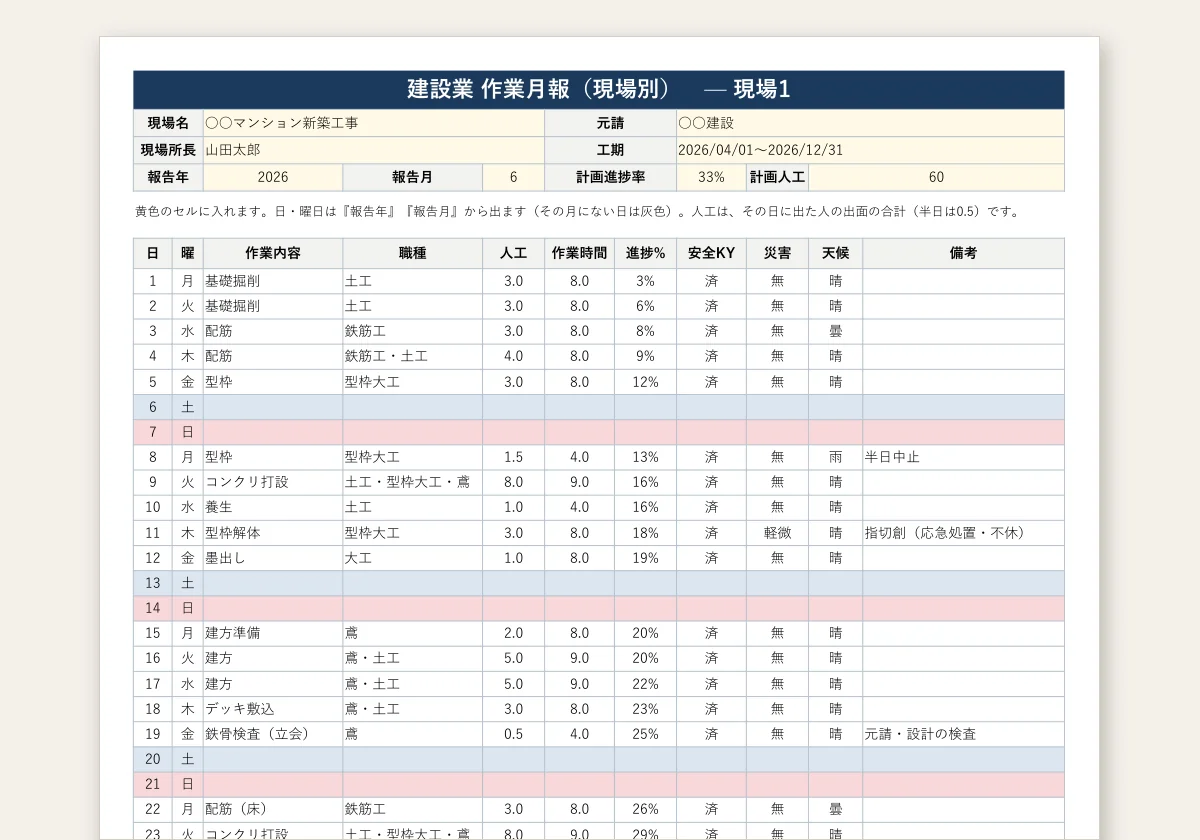The width and height of the screenshot is (1200, 840).
Task: Select the 25% progress cell
Action: (646, 734)
